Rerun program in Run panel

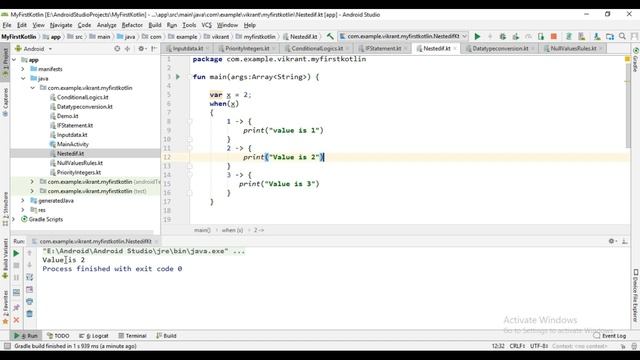click(x=16, y=253)
